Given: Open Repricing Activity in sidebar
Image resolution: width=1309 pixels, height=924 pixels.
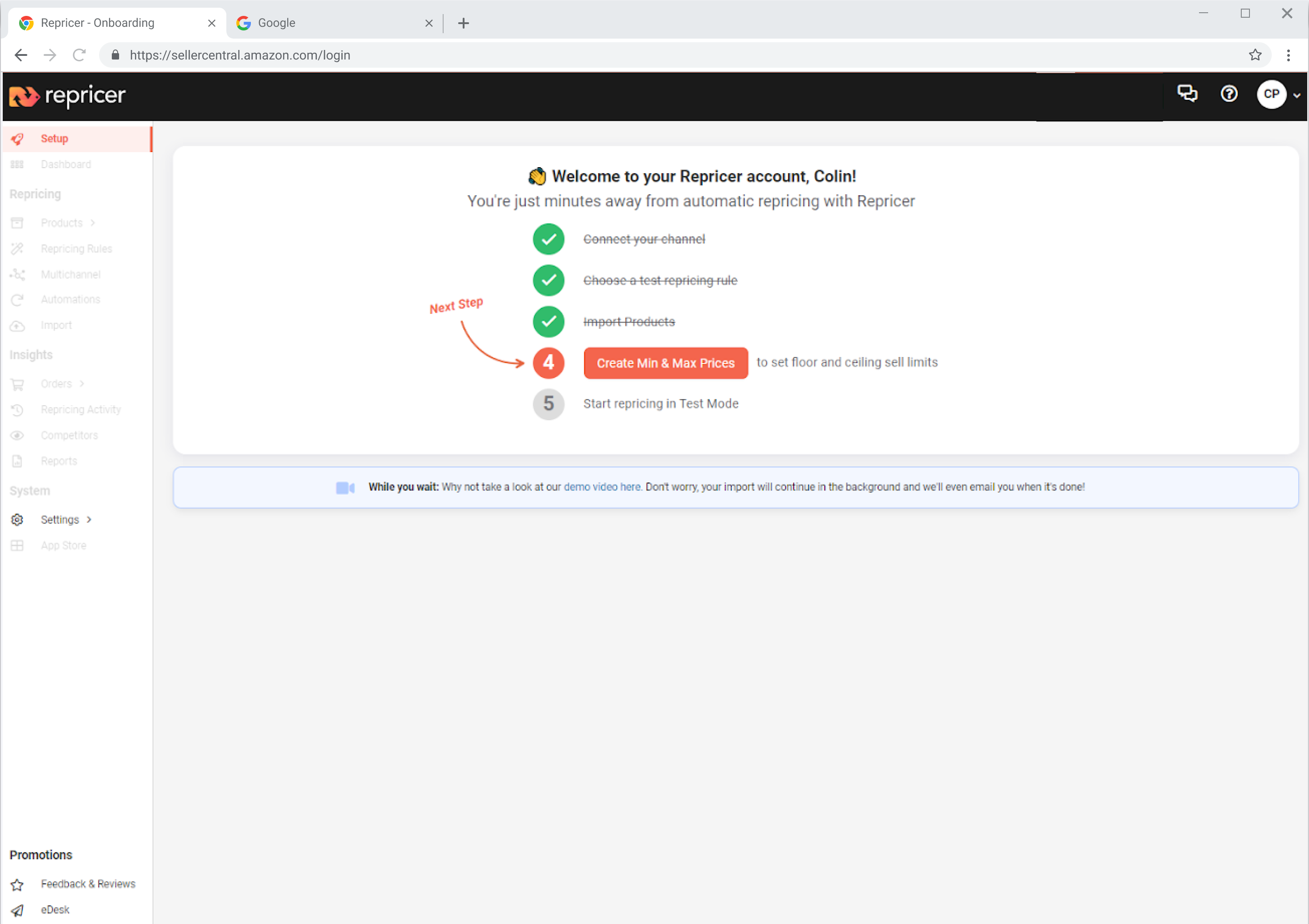Looking at the screenshot, I should coord(80,410).
